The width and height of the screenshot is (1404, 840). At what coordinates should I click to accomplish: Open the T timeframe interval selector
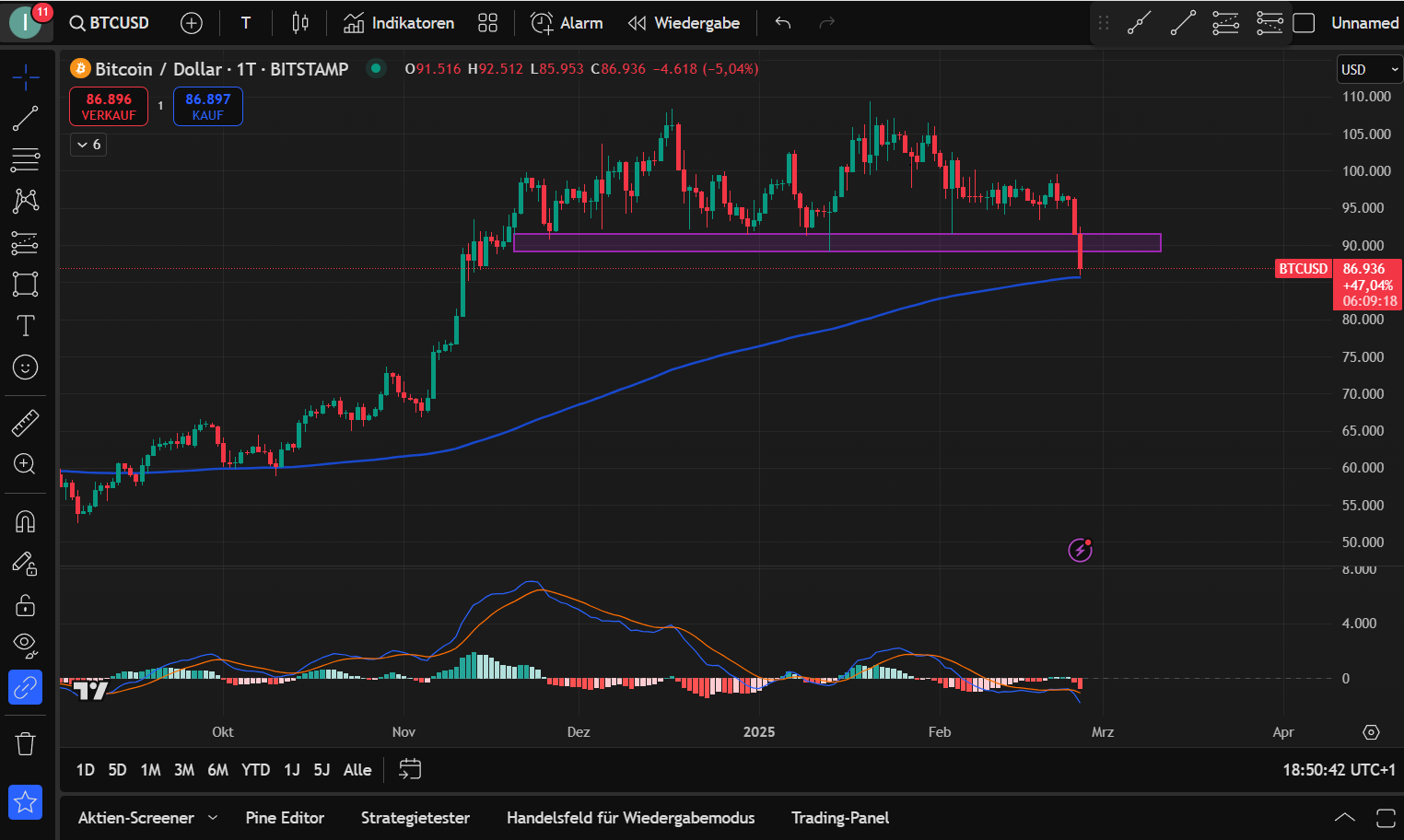[246, 23]
